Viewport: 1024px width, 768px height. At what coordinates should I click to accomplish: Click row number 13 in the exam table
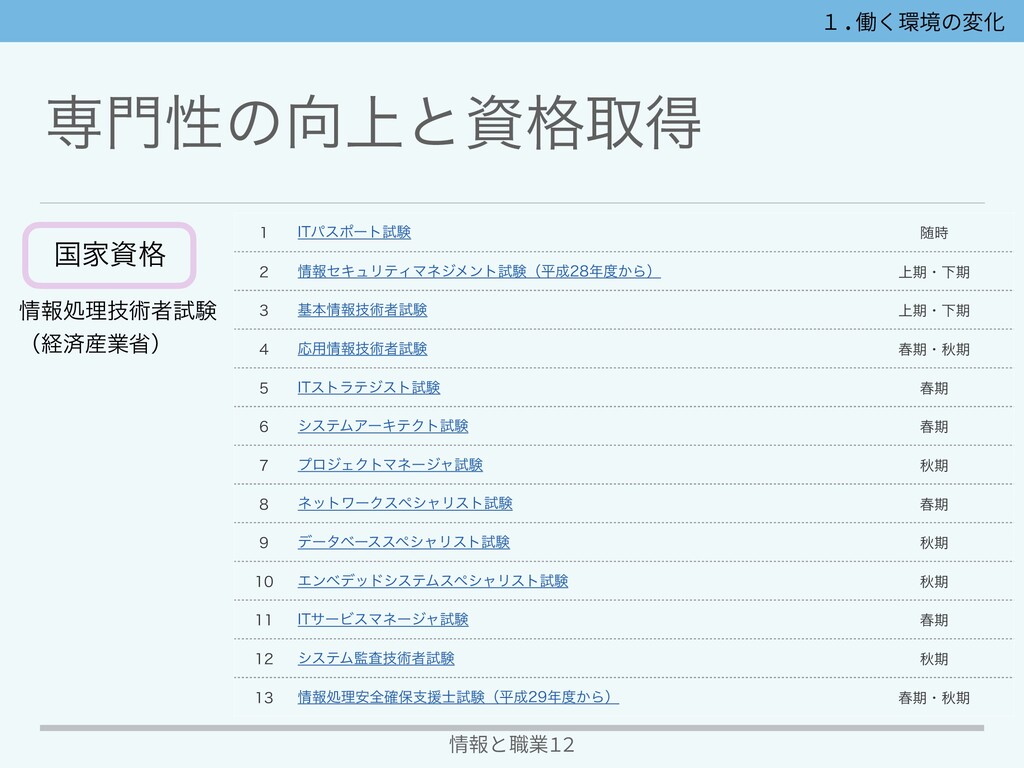click(x=264, y=697)
